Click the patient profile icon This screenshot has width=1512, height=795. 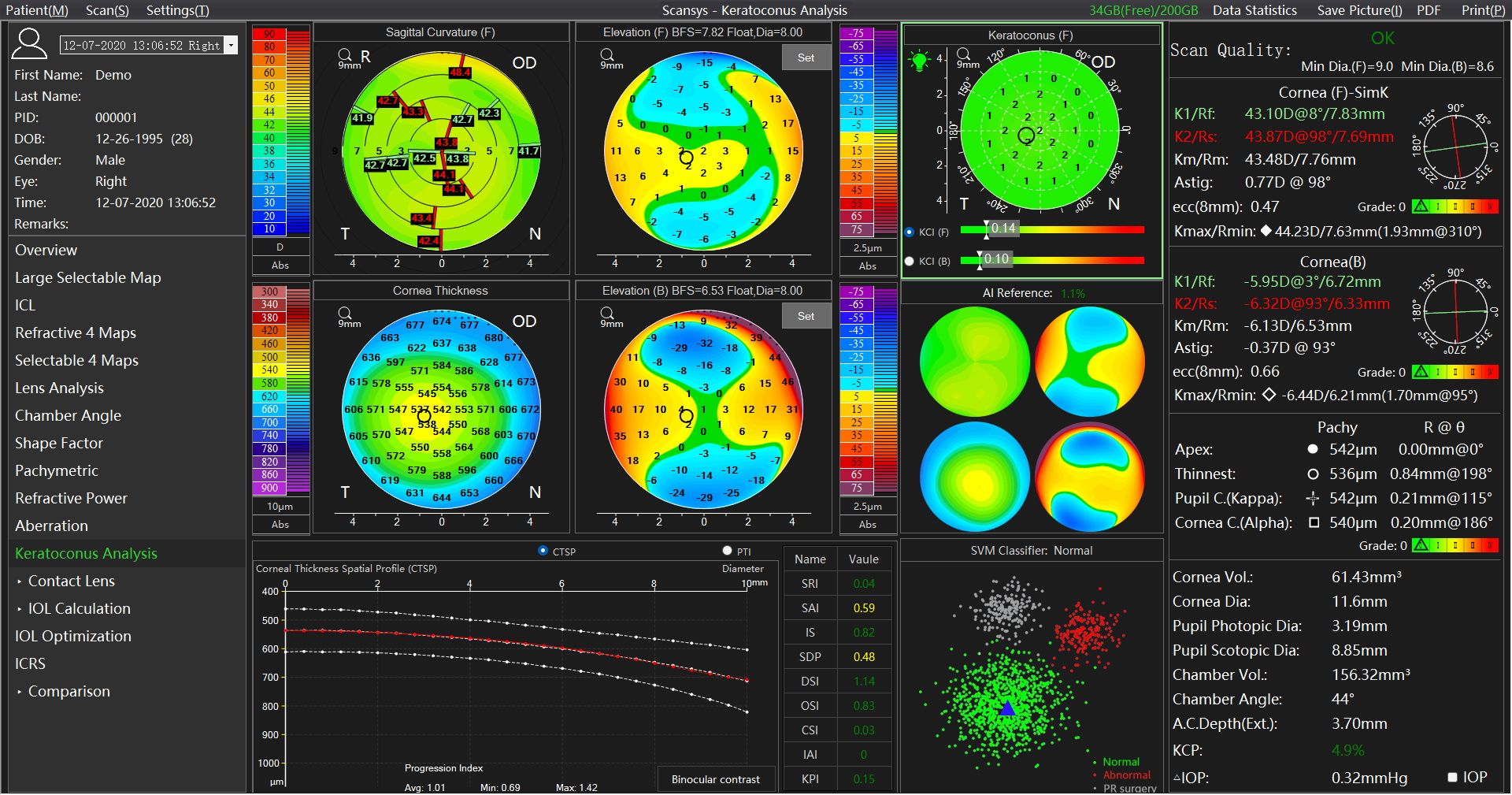29,43
